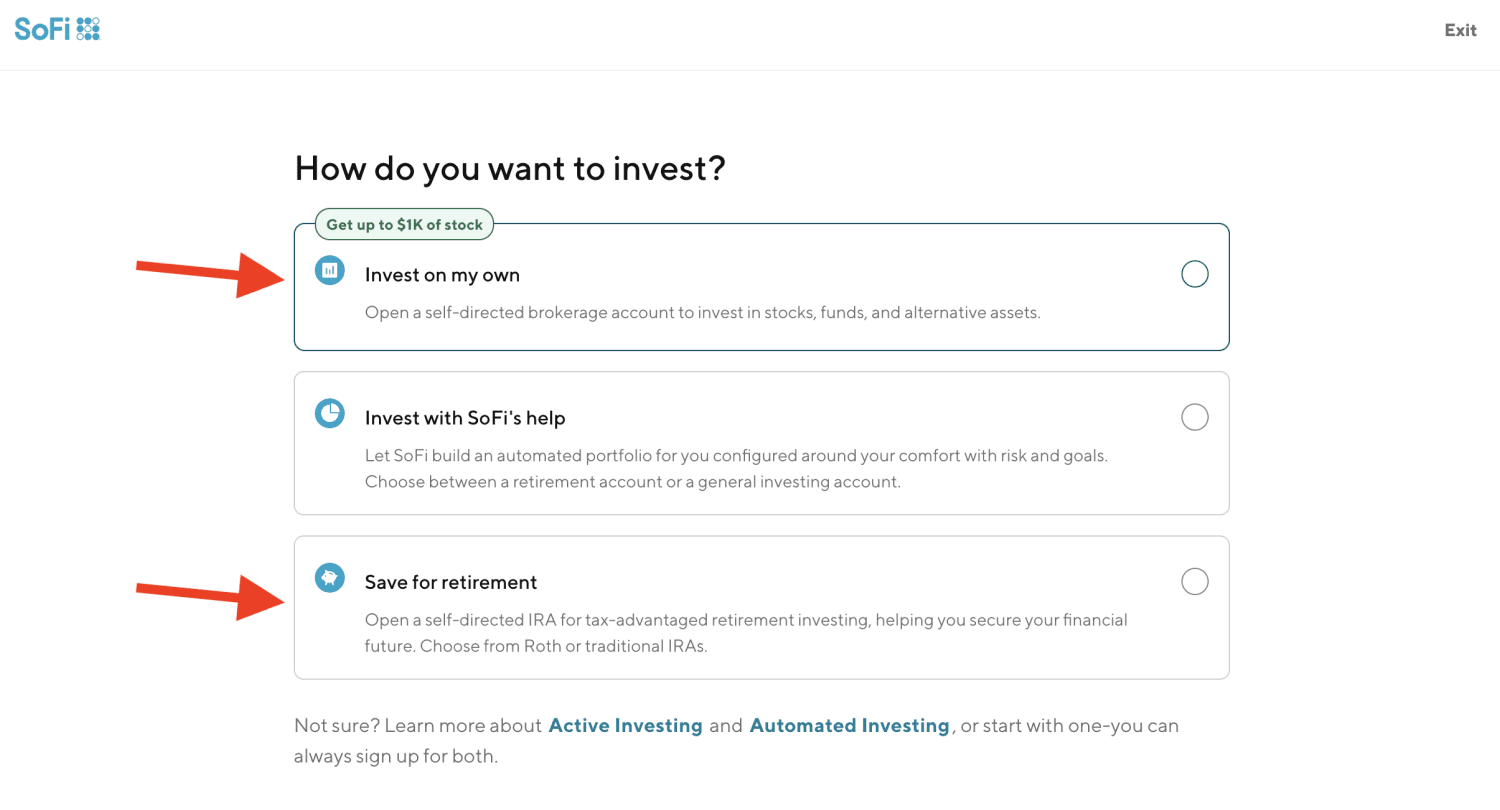Image resolution: width=1500 pixels, height=810 pixels.
Task: Select the Invest on my own radio button
Action: (1194, 274)
